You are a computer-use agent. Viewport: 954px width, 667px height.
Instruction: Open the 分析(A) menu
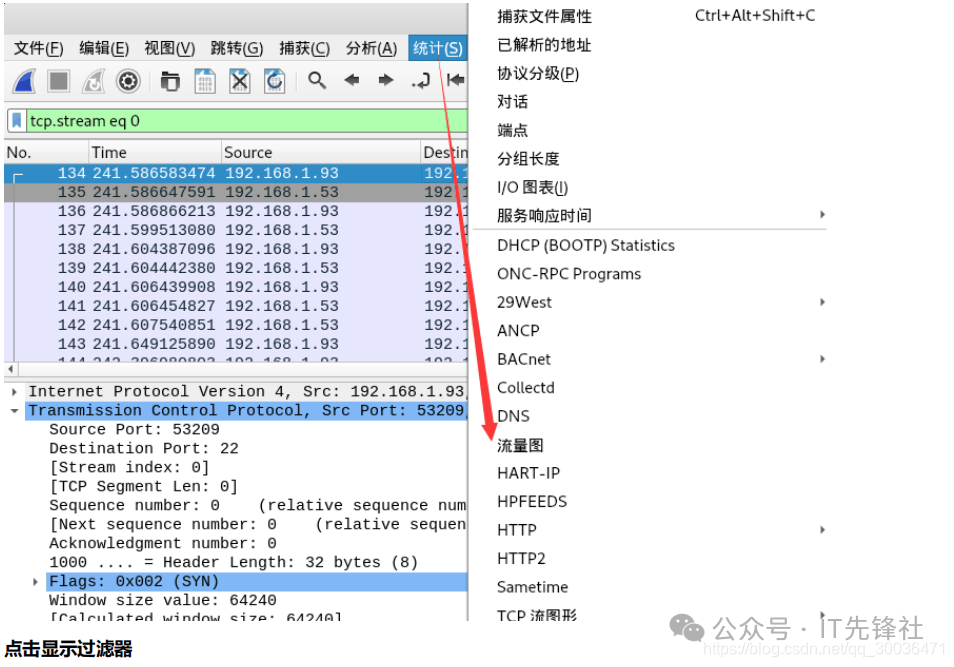[x=371, y=48]
